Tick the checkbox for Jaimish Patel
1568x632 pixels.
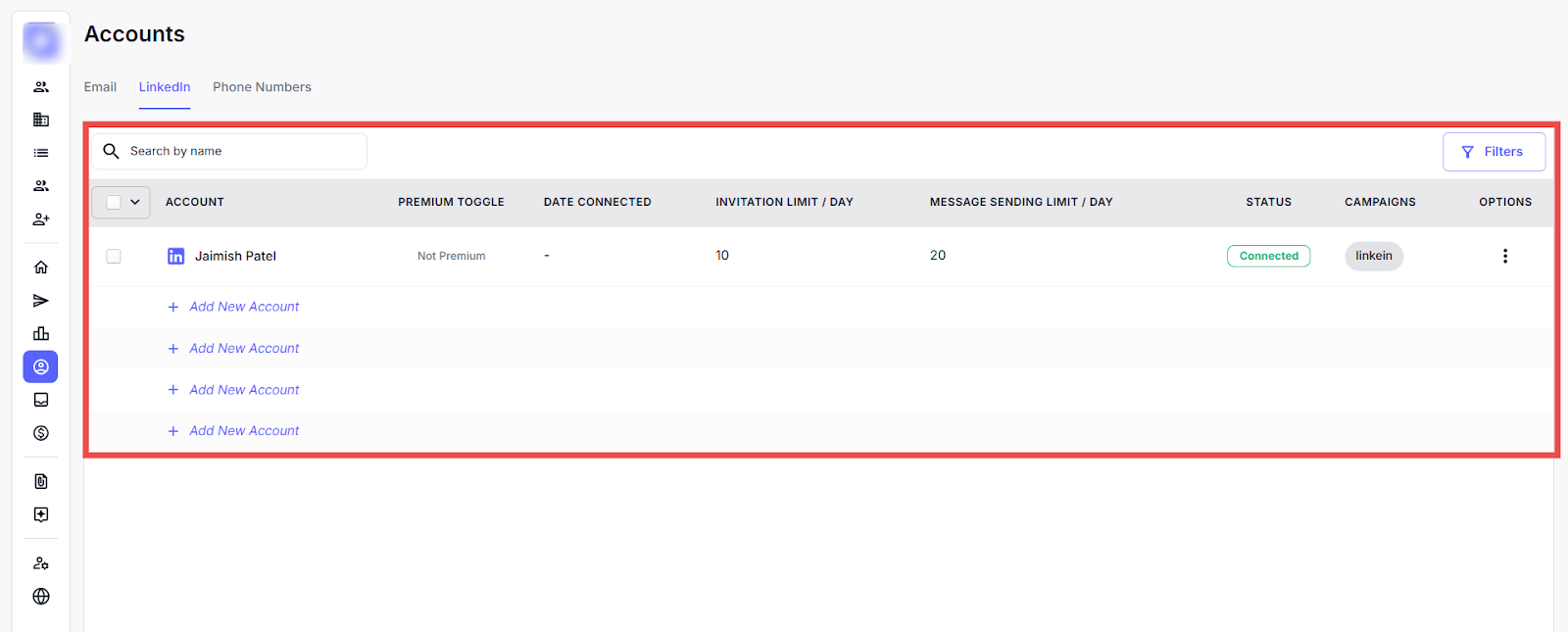pyautogui.click(x=114, y=257)
